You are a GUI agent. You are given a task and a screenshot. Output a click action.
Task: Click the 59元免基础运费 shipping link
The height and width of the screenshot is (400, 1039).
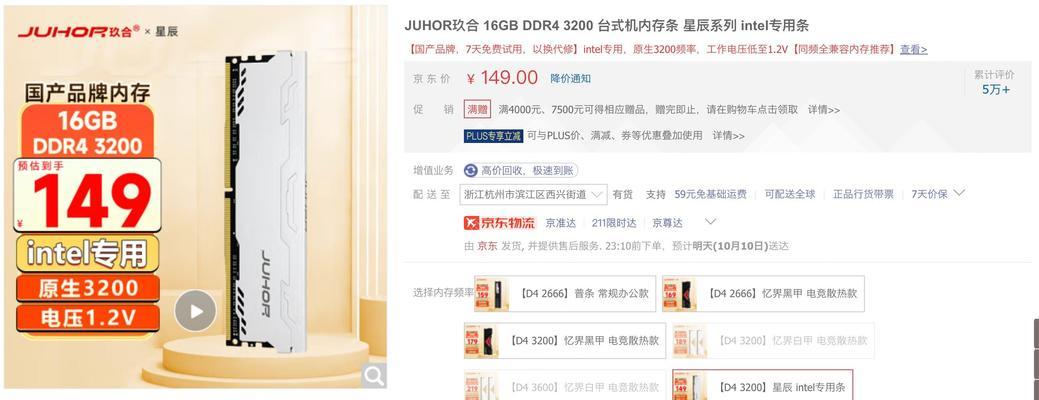point(710,195)
